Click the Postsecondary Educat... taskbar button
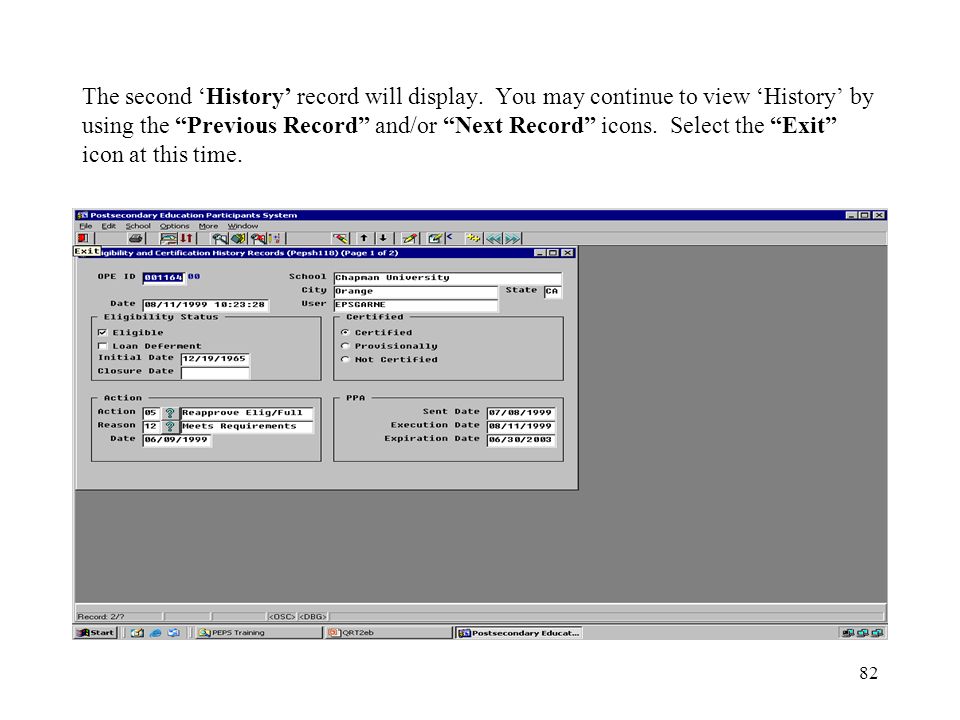The width and height of the screenshot is (960, 720). coord(519,632)
